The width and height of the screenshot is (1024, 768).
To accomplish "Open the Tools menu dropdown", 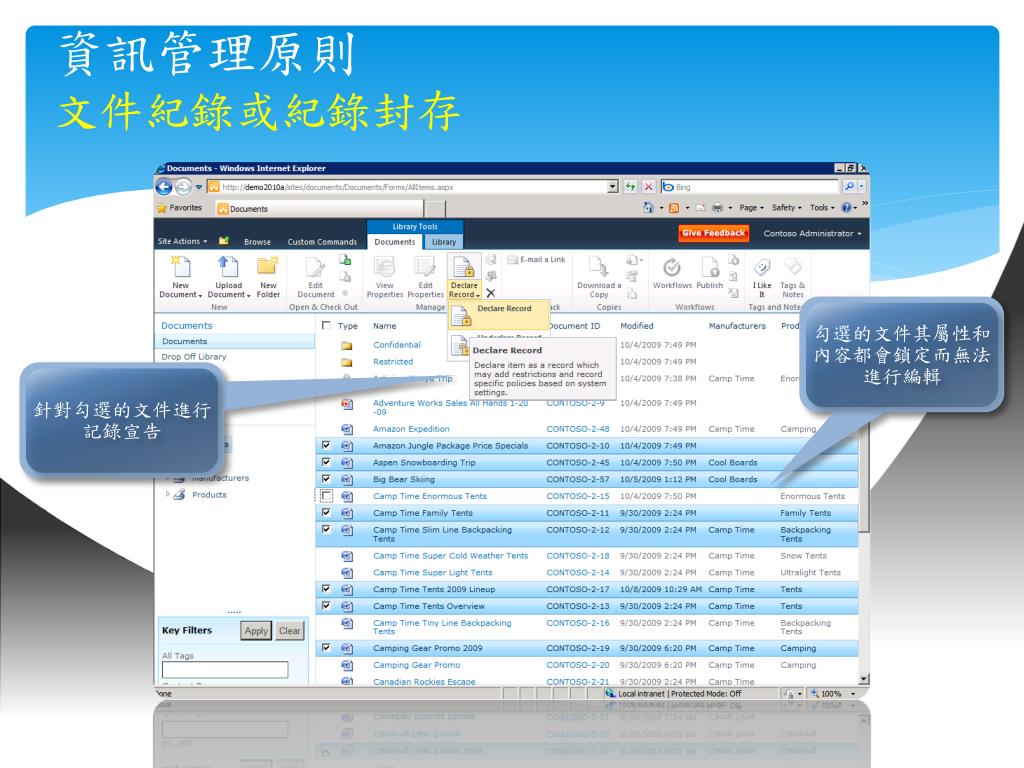I will point(822,208).
